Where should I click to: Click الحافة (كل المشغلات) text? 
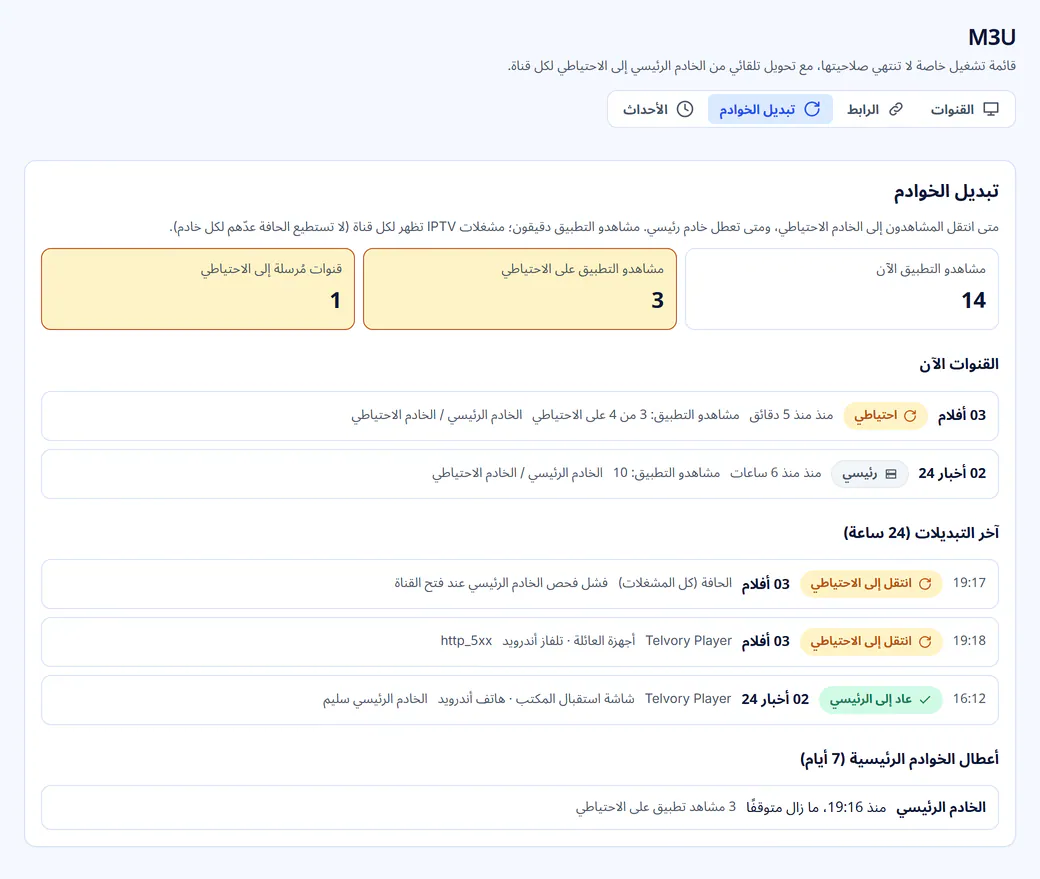point(675,583)
